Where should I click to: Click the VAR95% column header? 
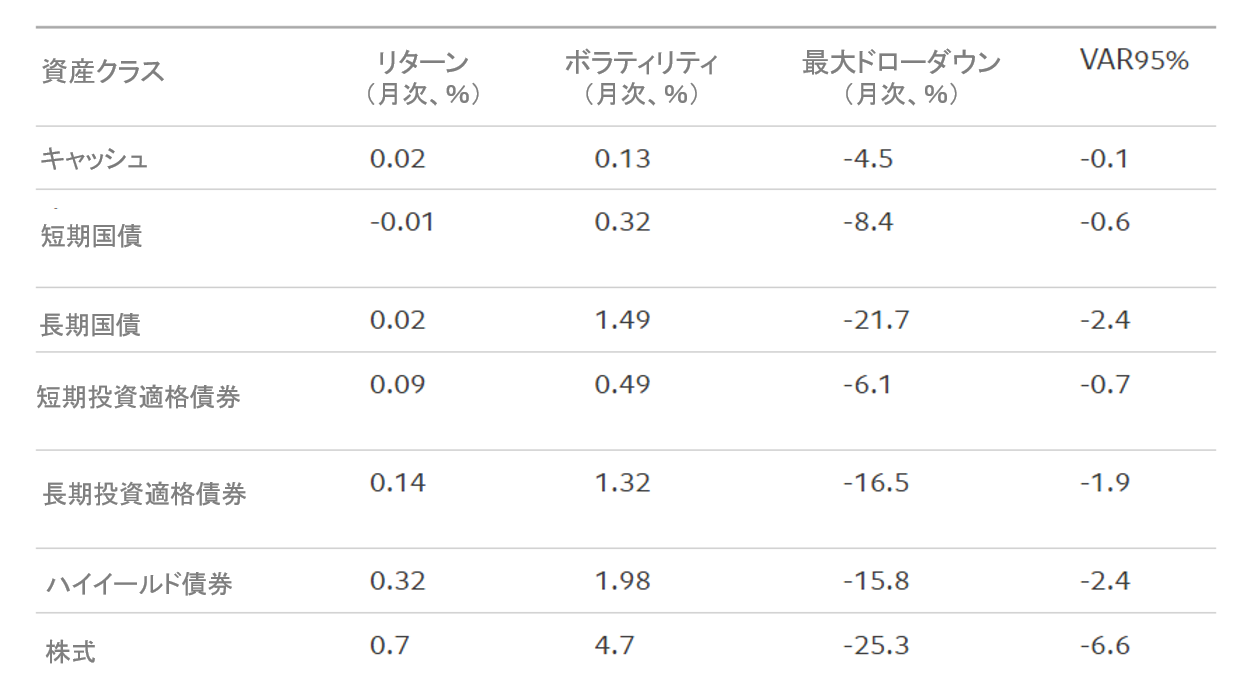[1133, 61]
